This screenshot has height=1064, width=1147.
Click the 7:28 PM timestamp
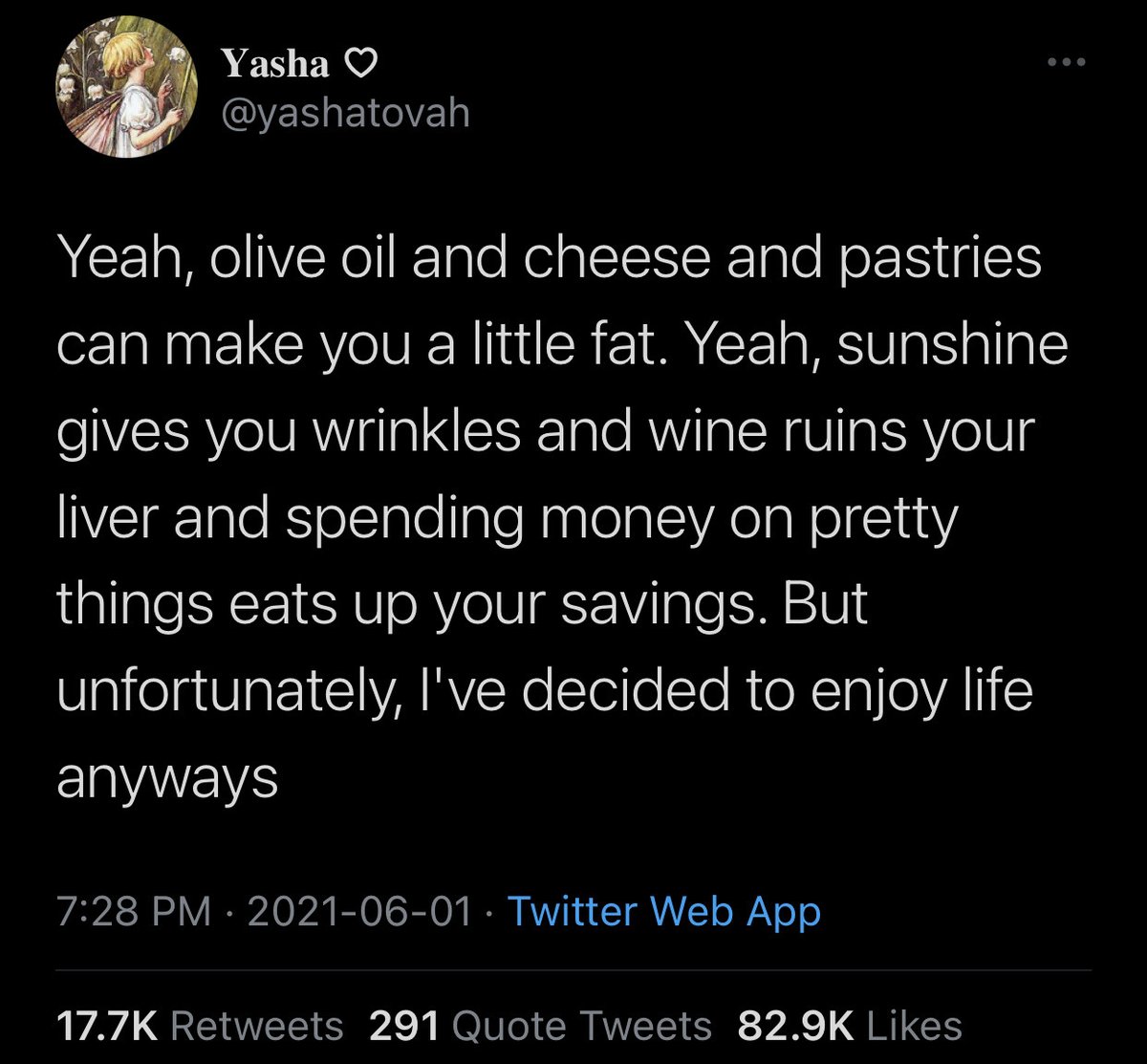[x=134, y=911]
